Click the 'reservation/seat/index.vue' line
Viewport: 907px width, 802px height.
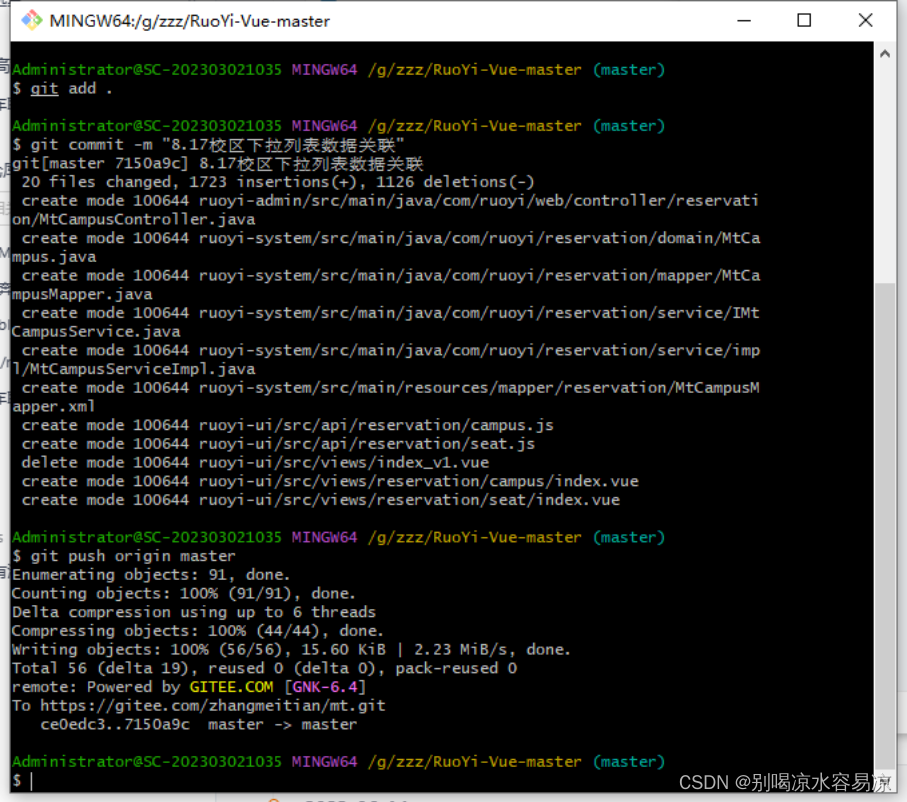pos(320,500)
